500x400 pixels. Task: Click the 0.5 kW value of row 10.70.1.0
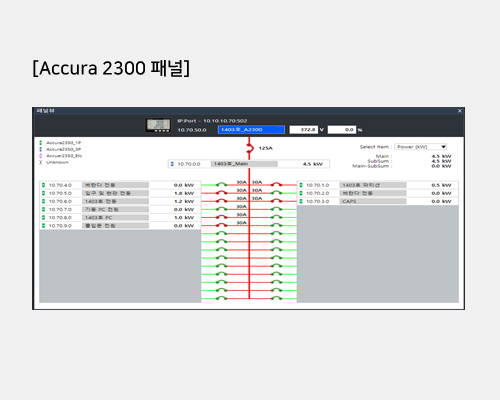point(441,185)
